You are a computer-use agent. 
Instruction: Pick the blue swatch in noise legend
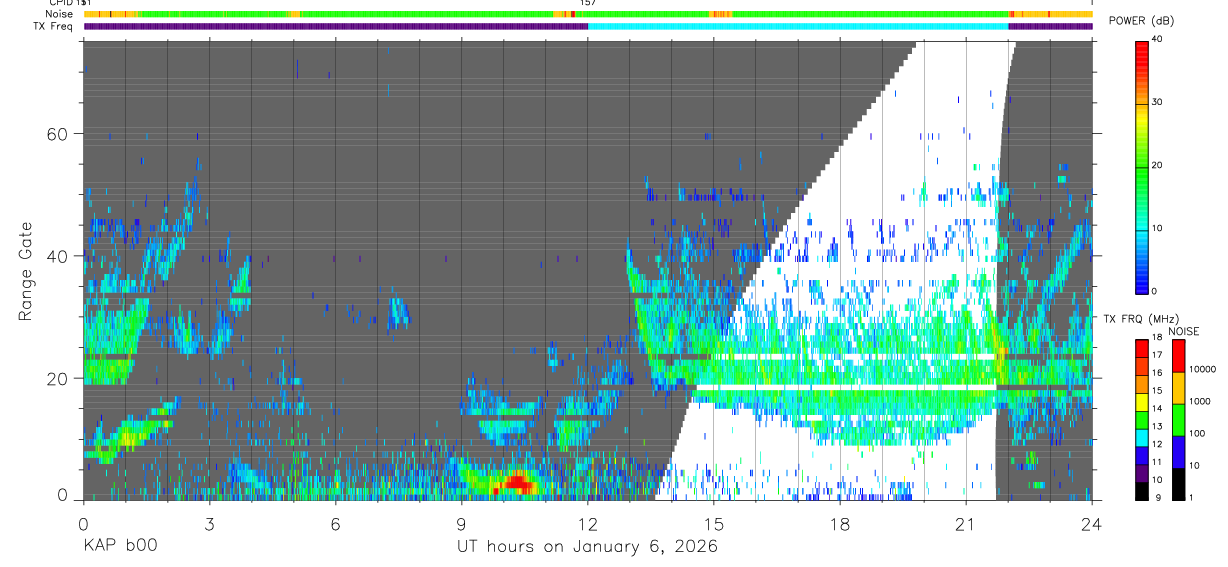tap(1178, 452)
